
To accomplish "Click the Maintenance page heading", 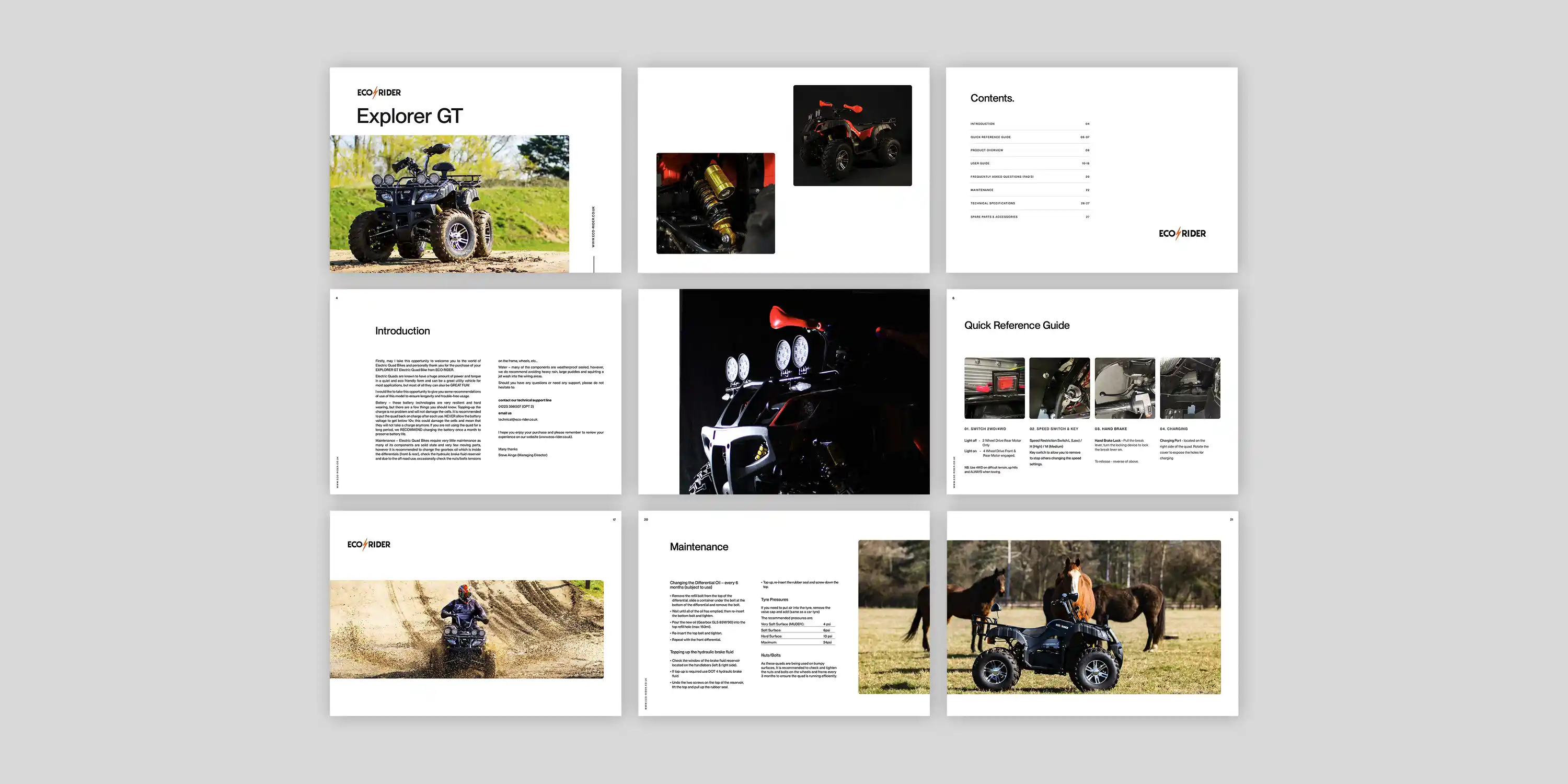I will point(699,547).
